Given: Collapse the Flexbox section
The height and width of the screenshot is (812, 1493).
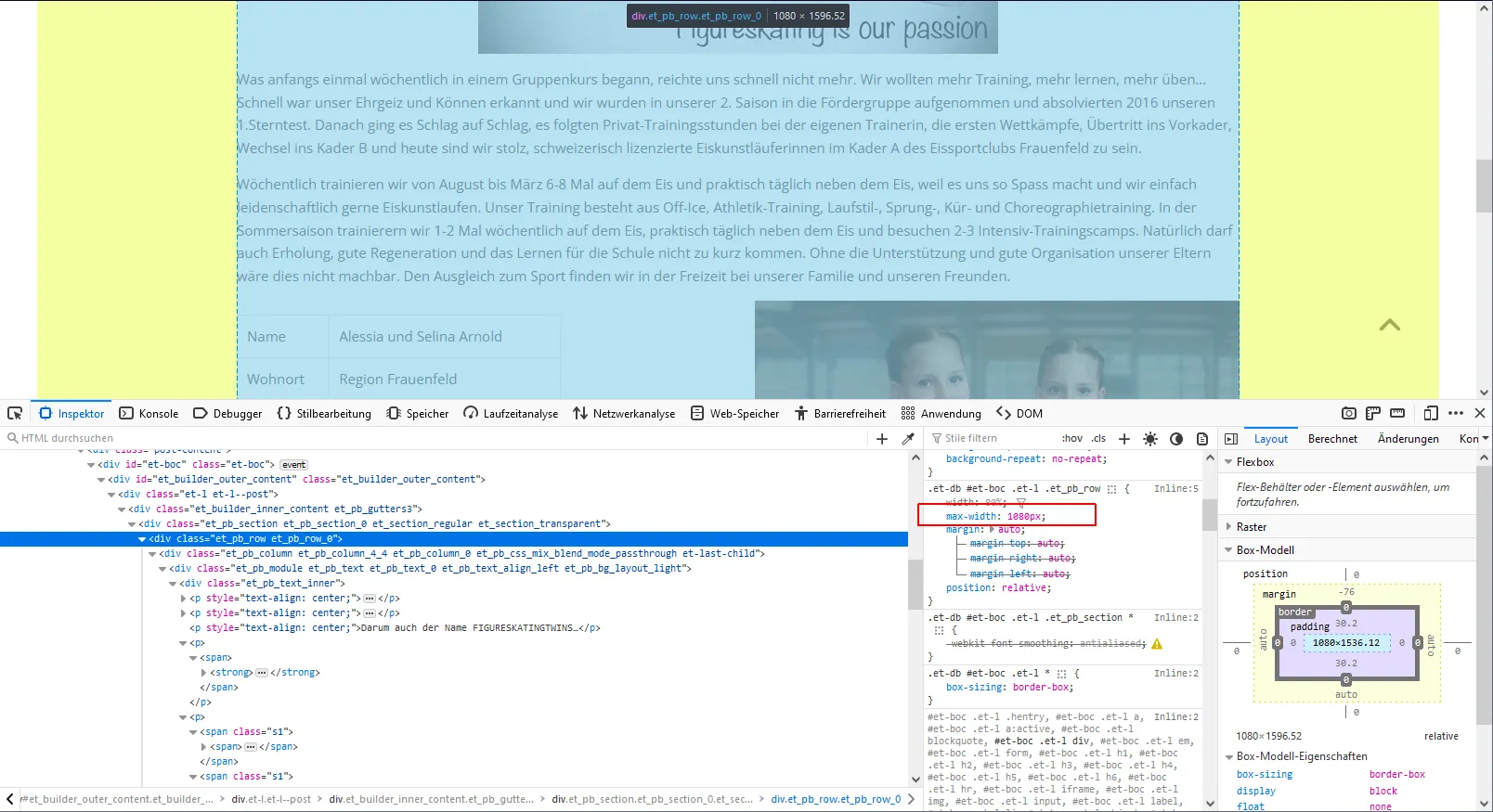Looking at the screenshot, I should pos(1229,461).
